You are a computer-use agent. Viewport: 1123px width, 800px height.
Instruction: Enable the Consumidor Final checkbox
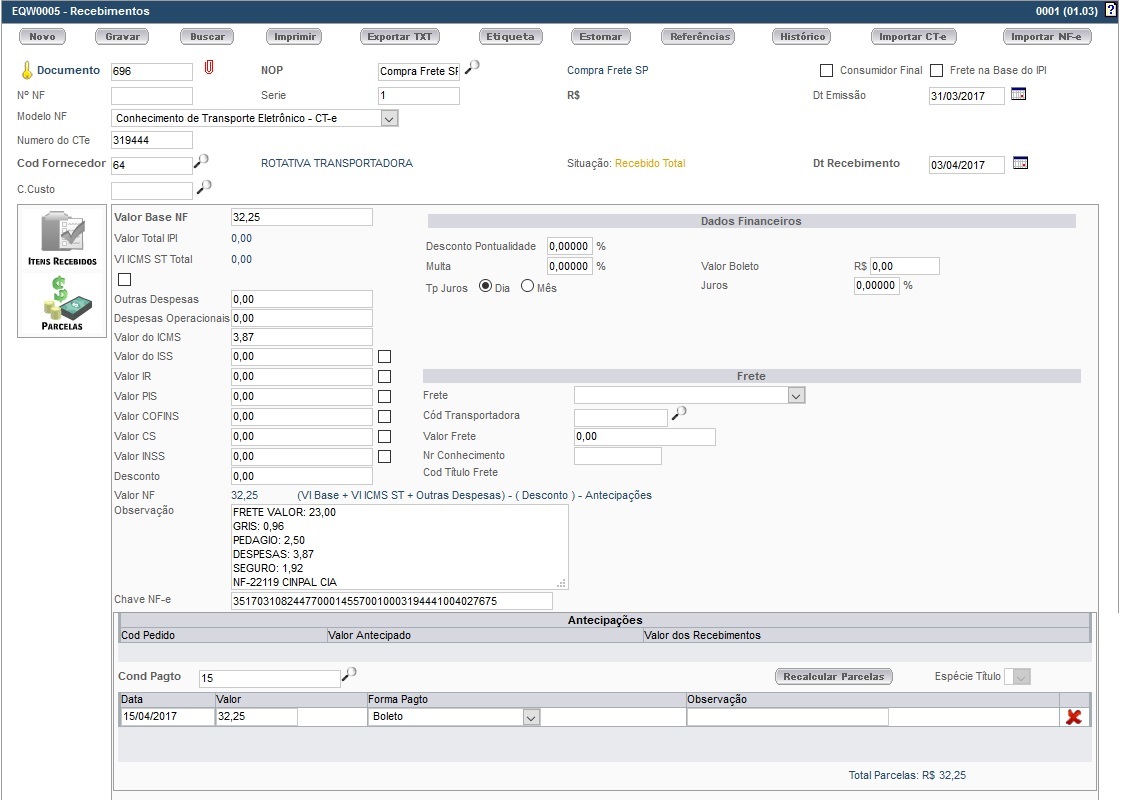[x=826, y=71]
